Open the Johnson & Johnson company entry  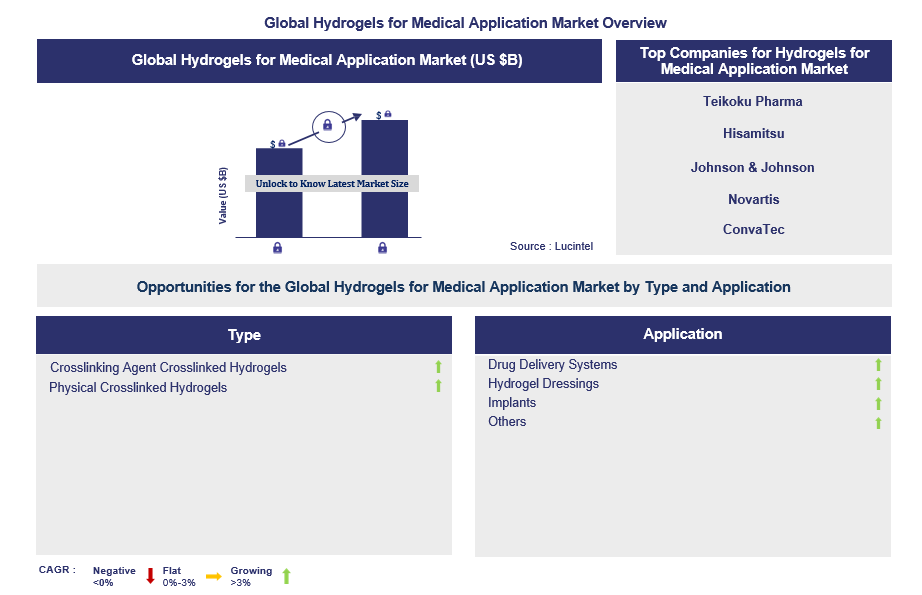coord(753,167)
